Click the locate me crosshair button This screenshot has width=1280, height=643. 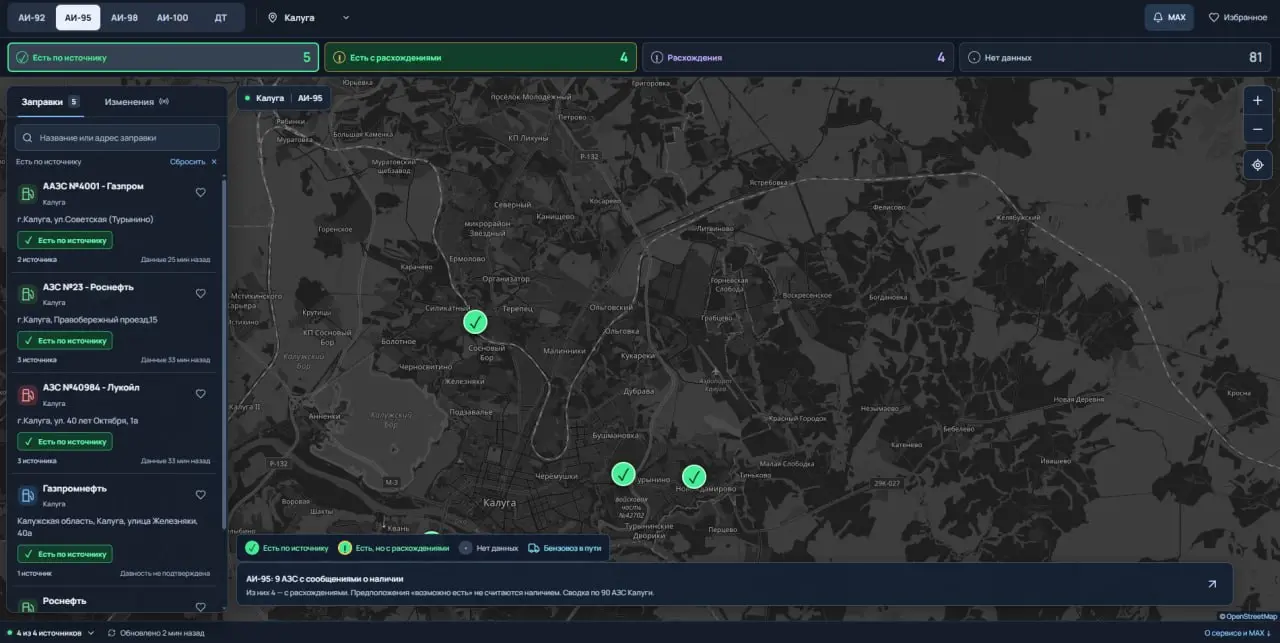1258,165
